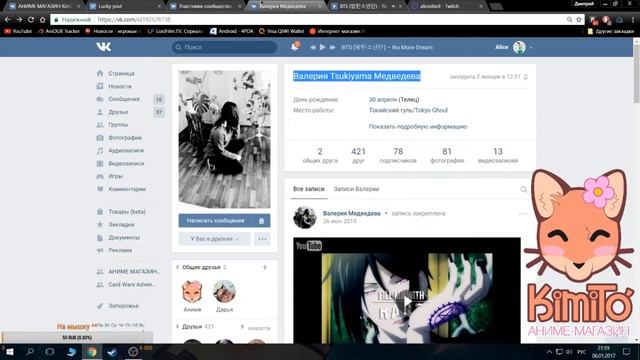Open notifications bell icon
This screenshot has height=360, width=640.
[x=294, y=47]
